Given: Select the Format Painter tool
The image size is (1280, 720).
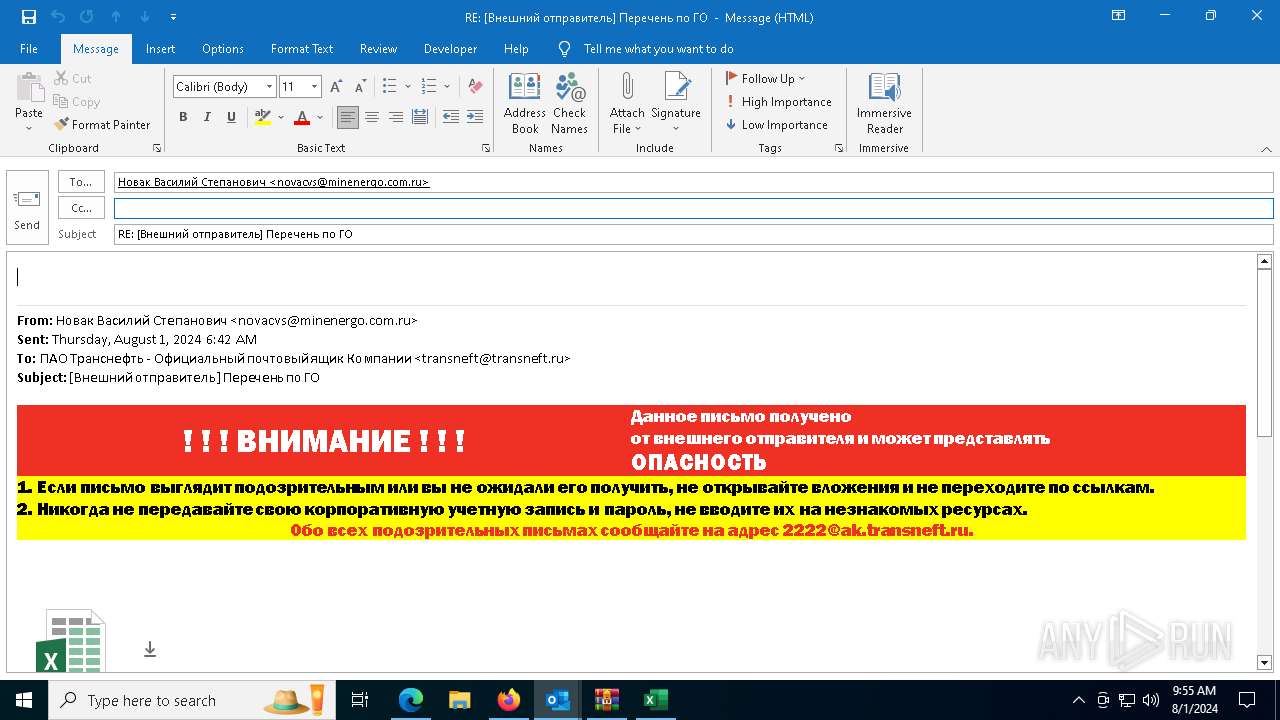Looking at the screenshot, I should [x=102, y=125].
